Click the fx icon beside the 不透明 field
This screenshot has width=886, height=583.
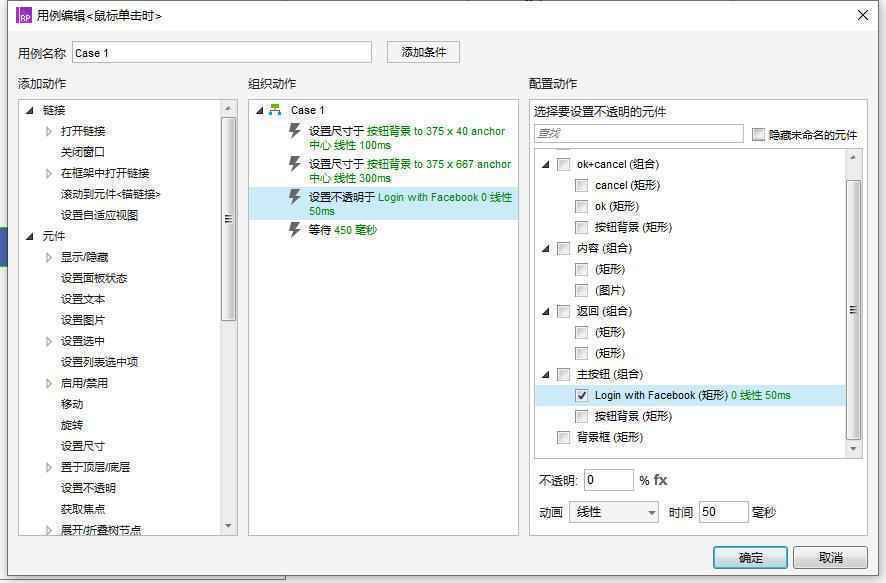[x=660, y=480]
